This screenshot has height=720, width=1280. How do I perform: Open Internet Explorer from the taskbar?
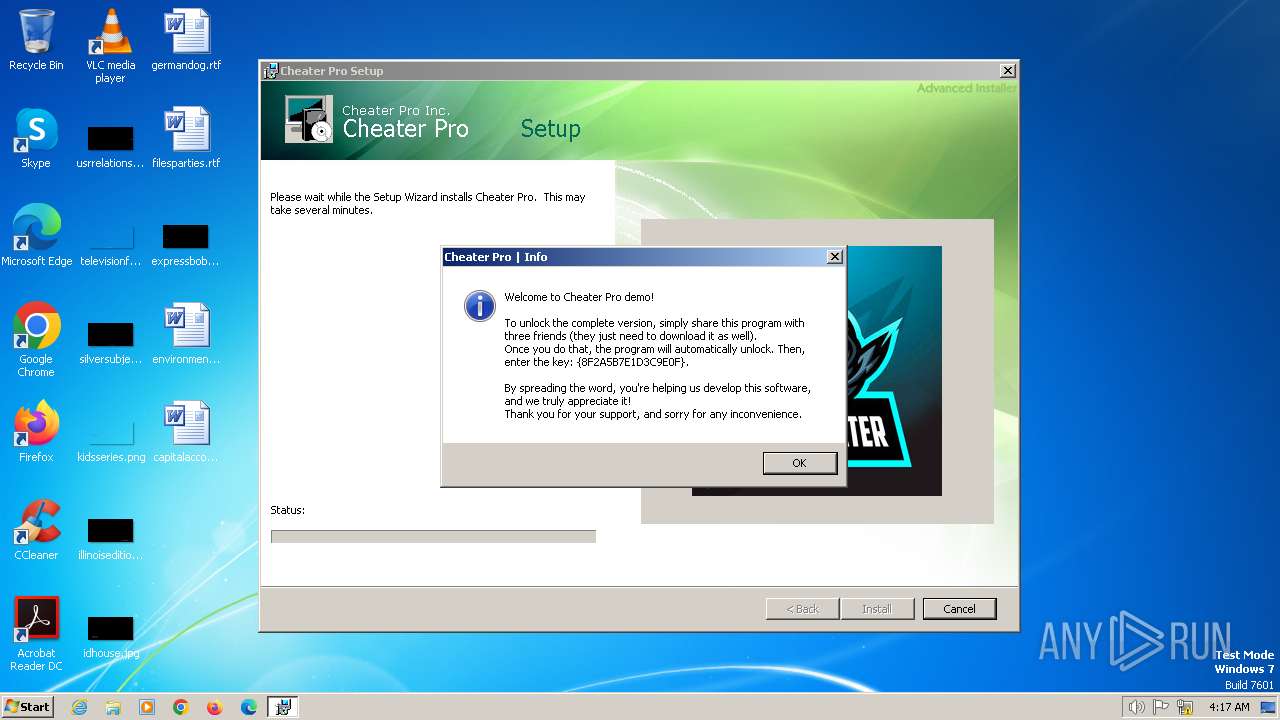tap(79, 707)
